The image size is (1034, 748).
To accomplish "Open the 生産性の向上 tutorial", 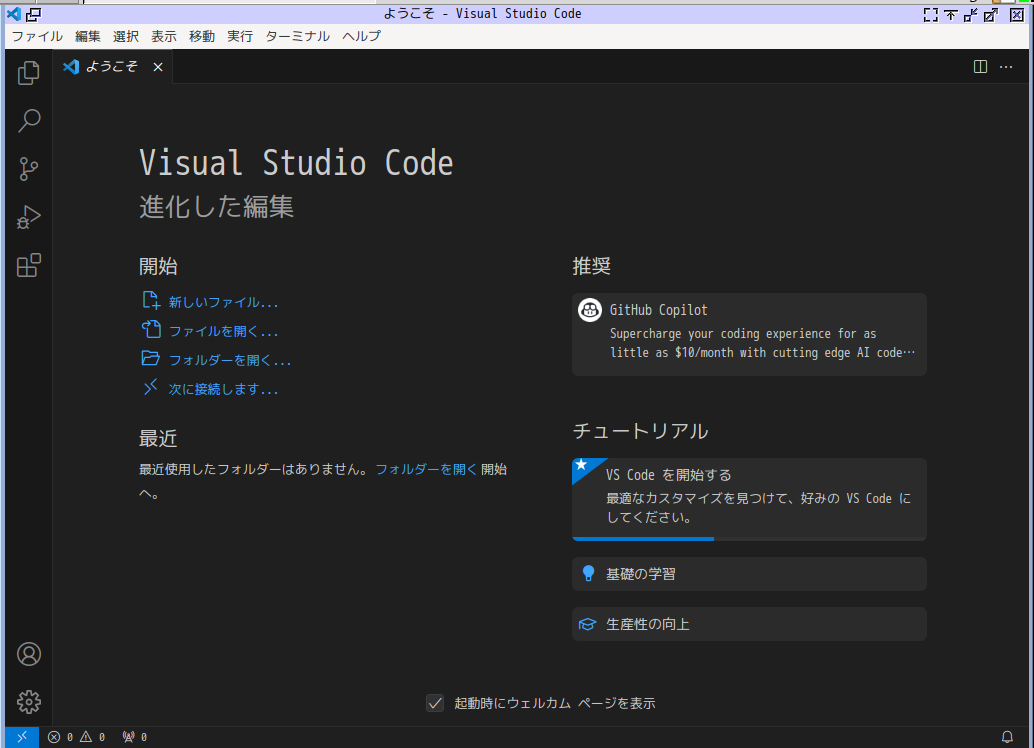I will coord(749,624).
